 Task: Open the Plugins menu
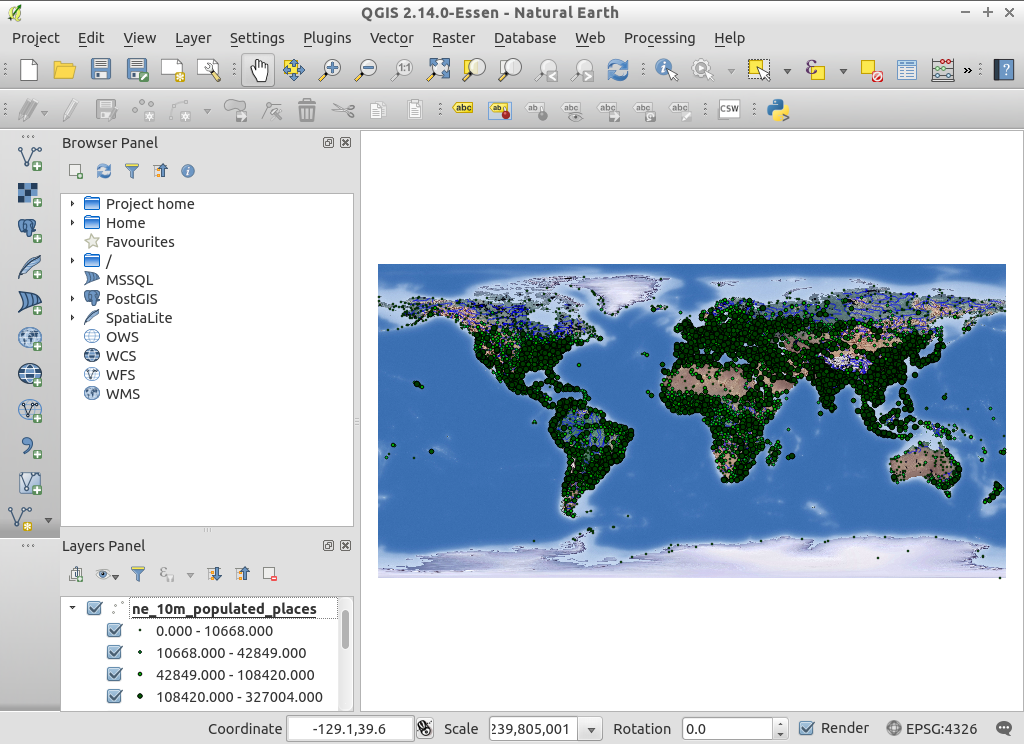pyautogui.click(x=327, y=38)
